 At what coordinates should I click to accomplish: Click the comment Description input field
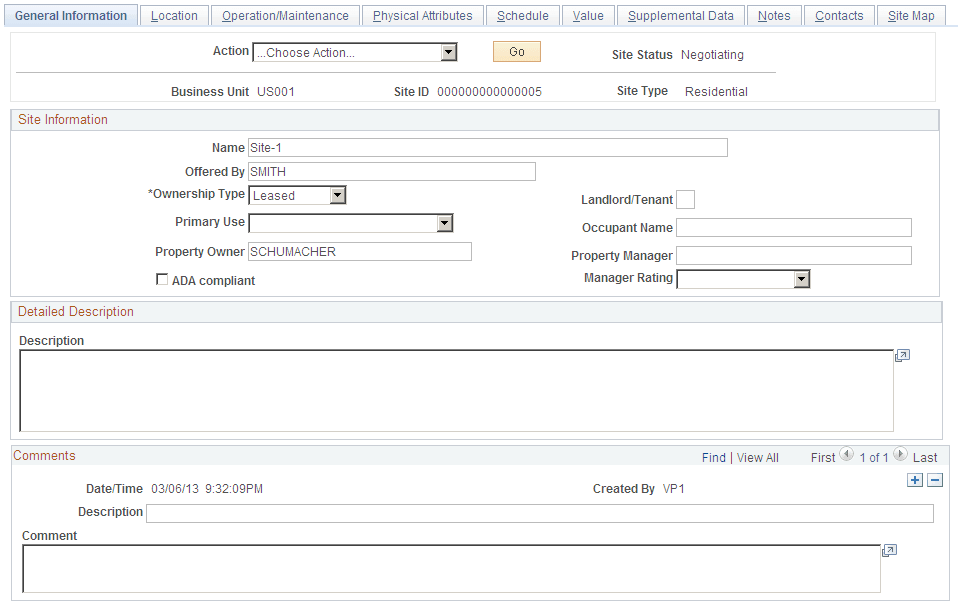(539, 513)
